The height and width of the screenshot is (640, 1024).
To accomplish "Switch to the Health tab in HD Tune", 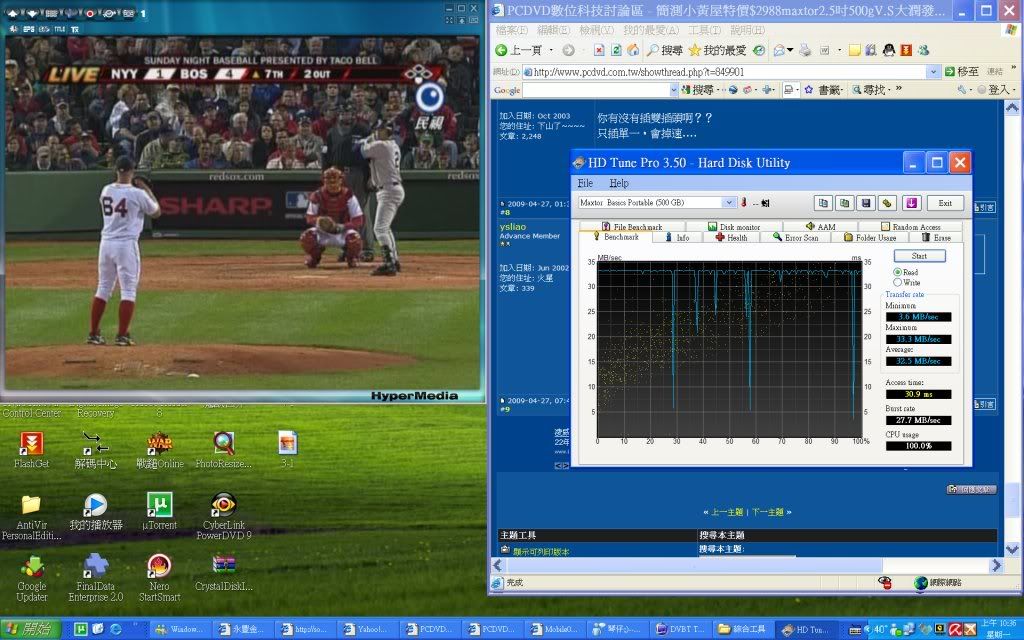I will (731, 237).
